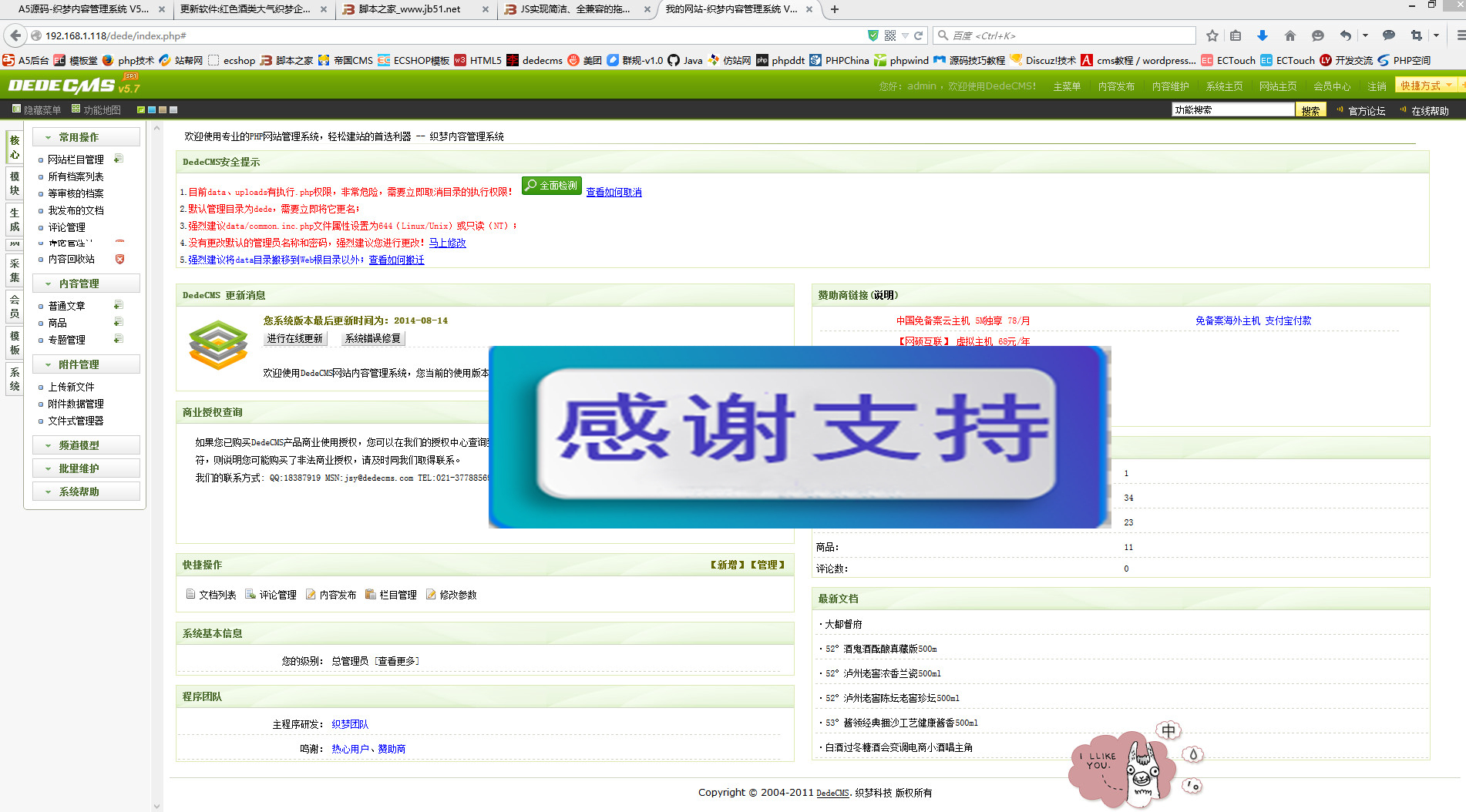Click add icon beside 普通文章
The image size is (1466, 812).
119,305
